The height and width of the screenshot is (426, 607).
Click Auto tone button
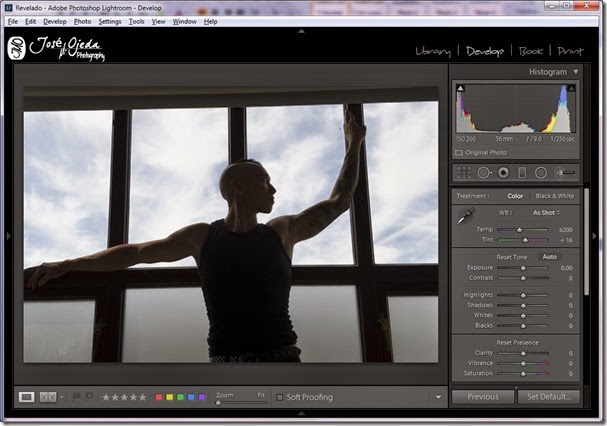click(x=550, y=257)
